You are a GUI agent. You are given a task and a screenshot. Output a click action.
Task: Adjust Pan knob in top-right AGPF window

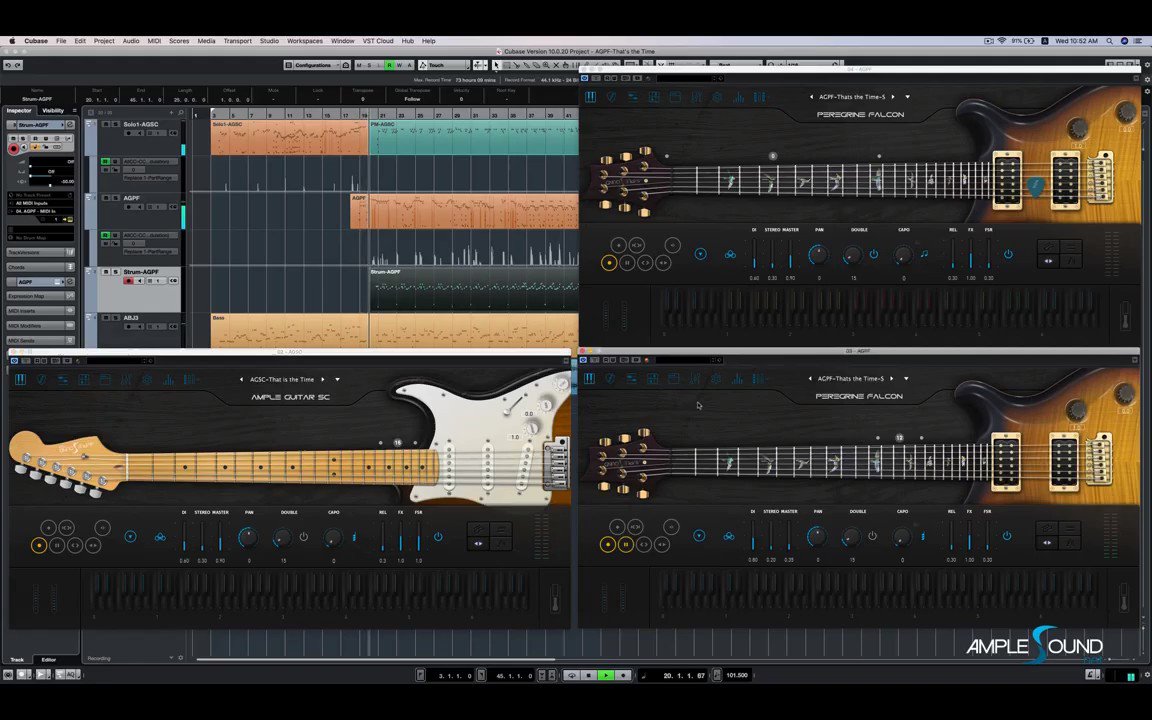click(x=818, y=255)
